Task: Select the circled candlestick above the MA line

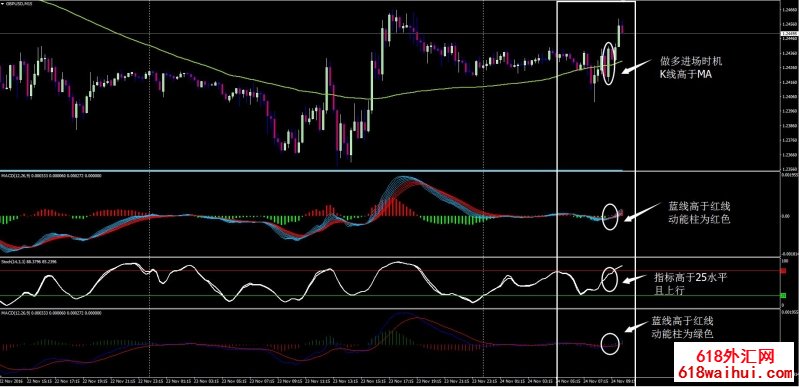Action: (609, 63)
